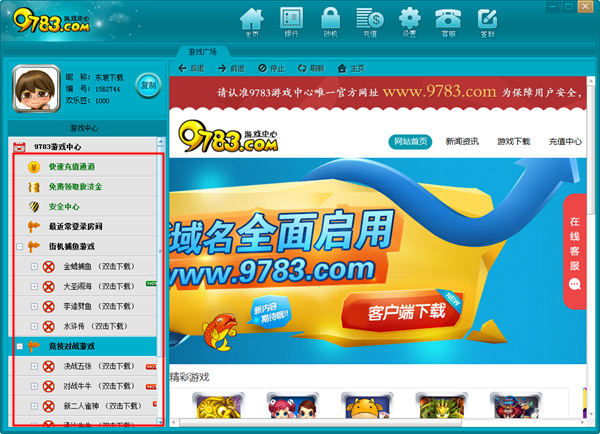Open 最近常登录房间 entry
Screen dimensions: 600x434
tap(75, 227)
